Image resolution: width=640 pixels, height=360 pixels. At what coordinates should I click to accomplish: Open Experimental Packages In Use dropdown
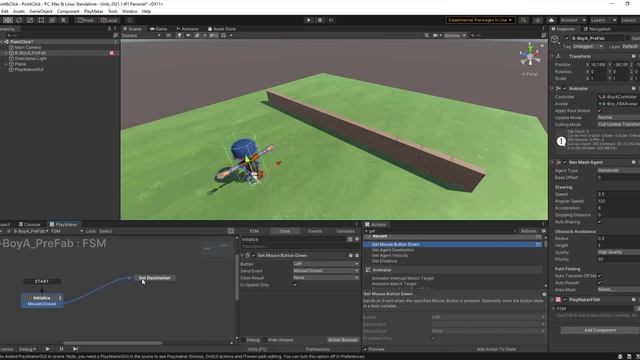click(x=480, y=20)
